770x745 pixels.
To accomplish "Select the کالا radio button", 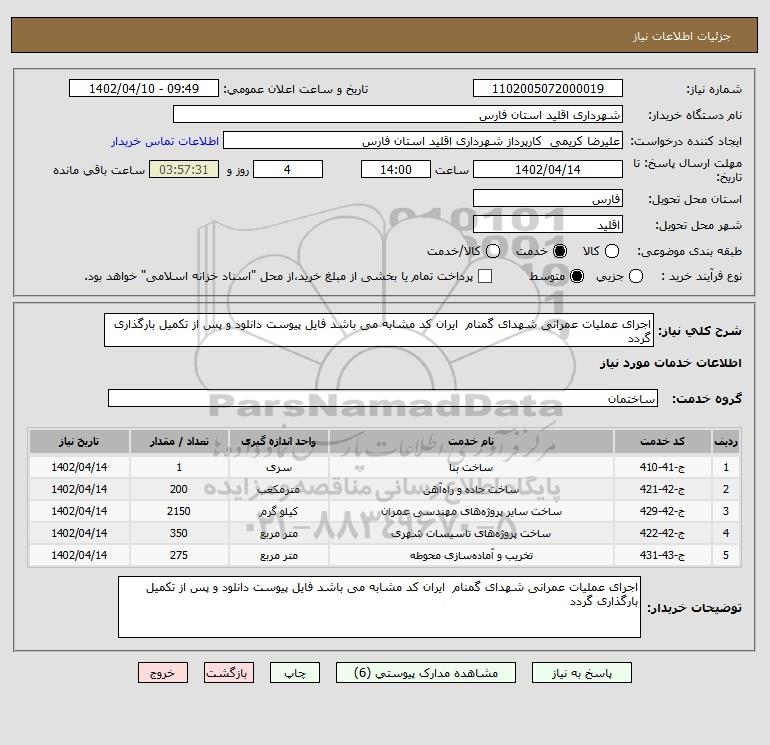I will [x=612, y=251].
